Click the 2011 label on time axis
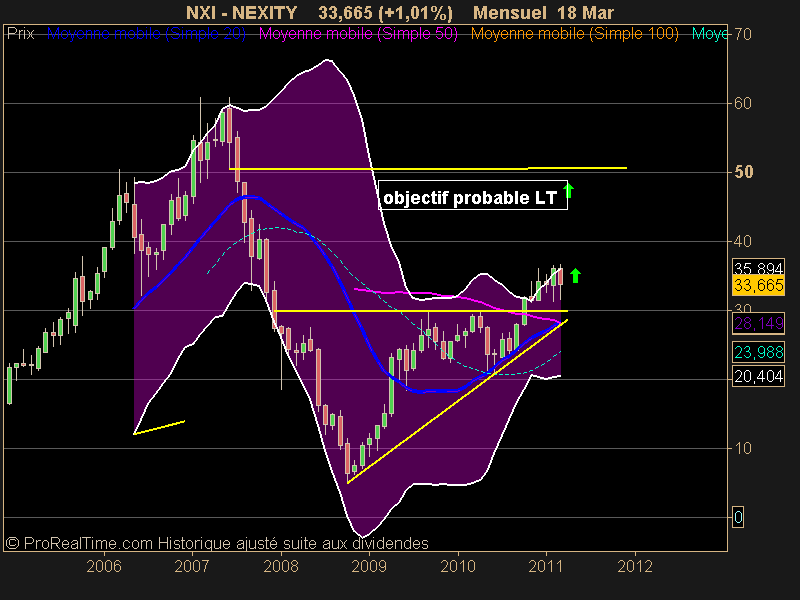Screen dimensions: 800x600 546,566
